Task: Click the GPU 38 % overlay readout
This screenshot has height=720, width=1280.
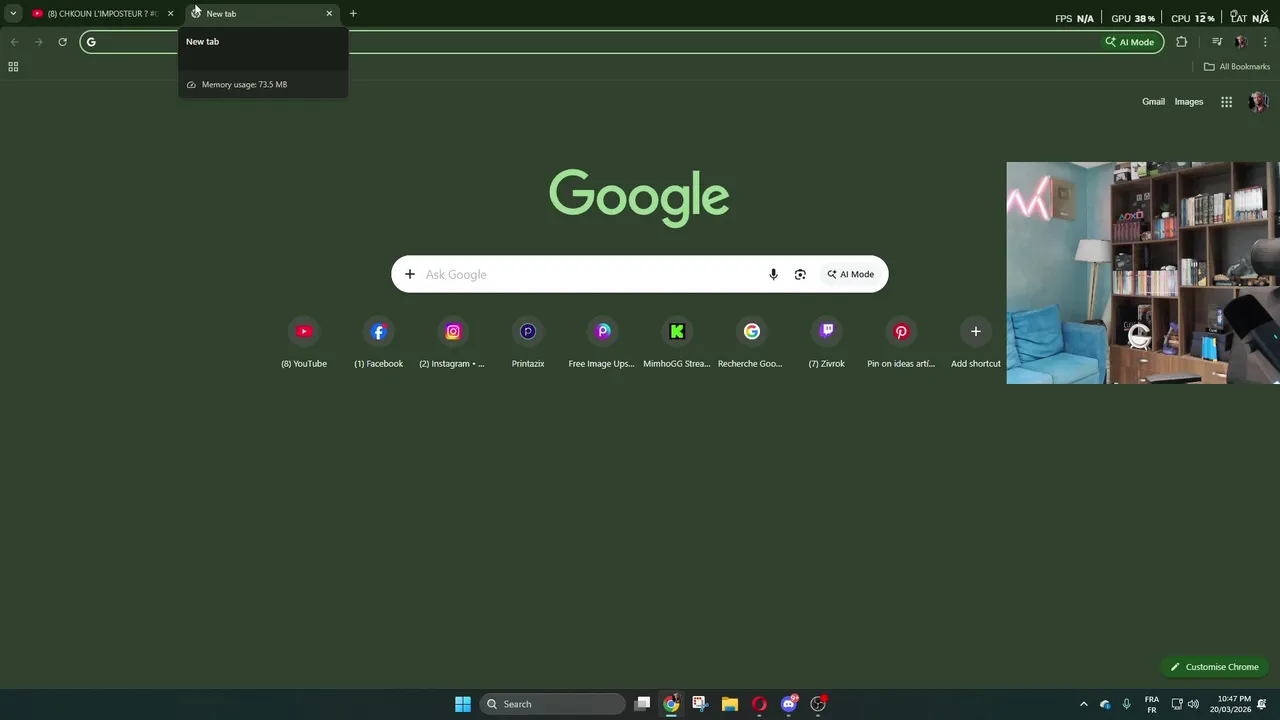Action: pos(1133,18)
